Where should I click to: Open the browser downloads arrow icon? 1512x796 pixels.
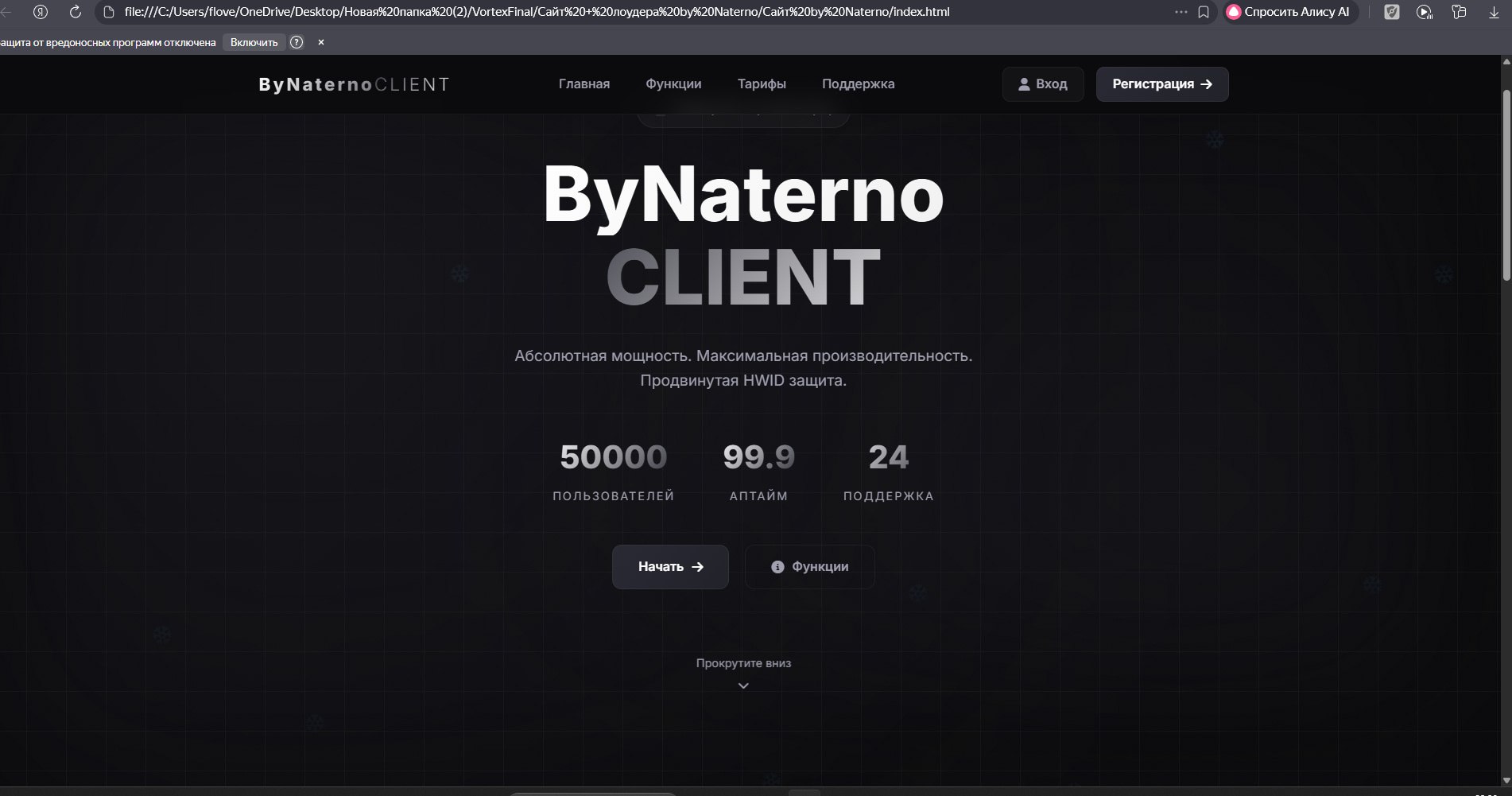point(1493,12)
